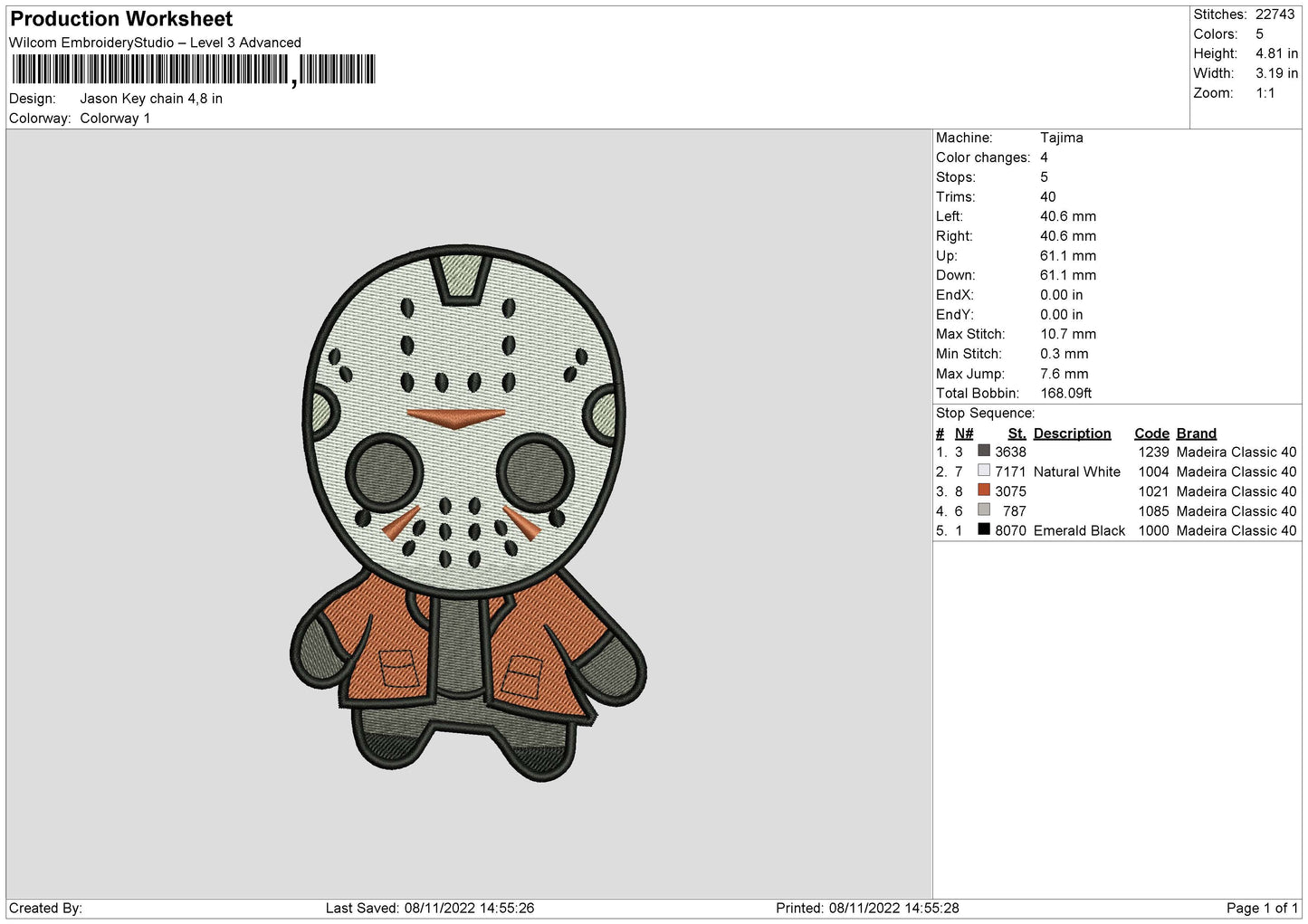Click the 'Natural White' description text
Screen dimensions: 1308x924
pyautogui.click(x=1076, y=472)
